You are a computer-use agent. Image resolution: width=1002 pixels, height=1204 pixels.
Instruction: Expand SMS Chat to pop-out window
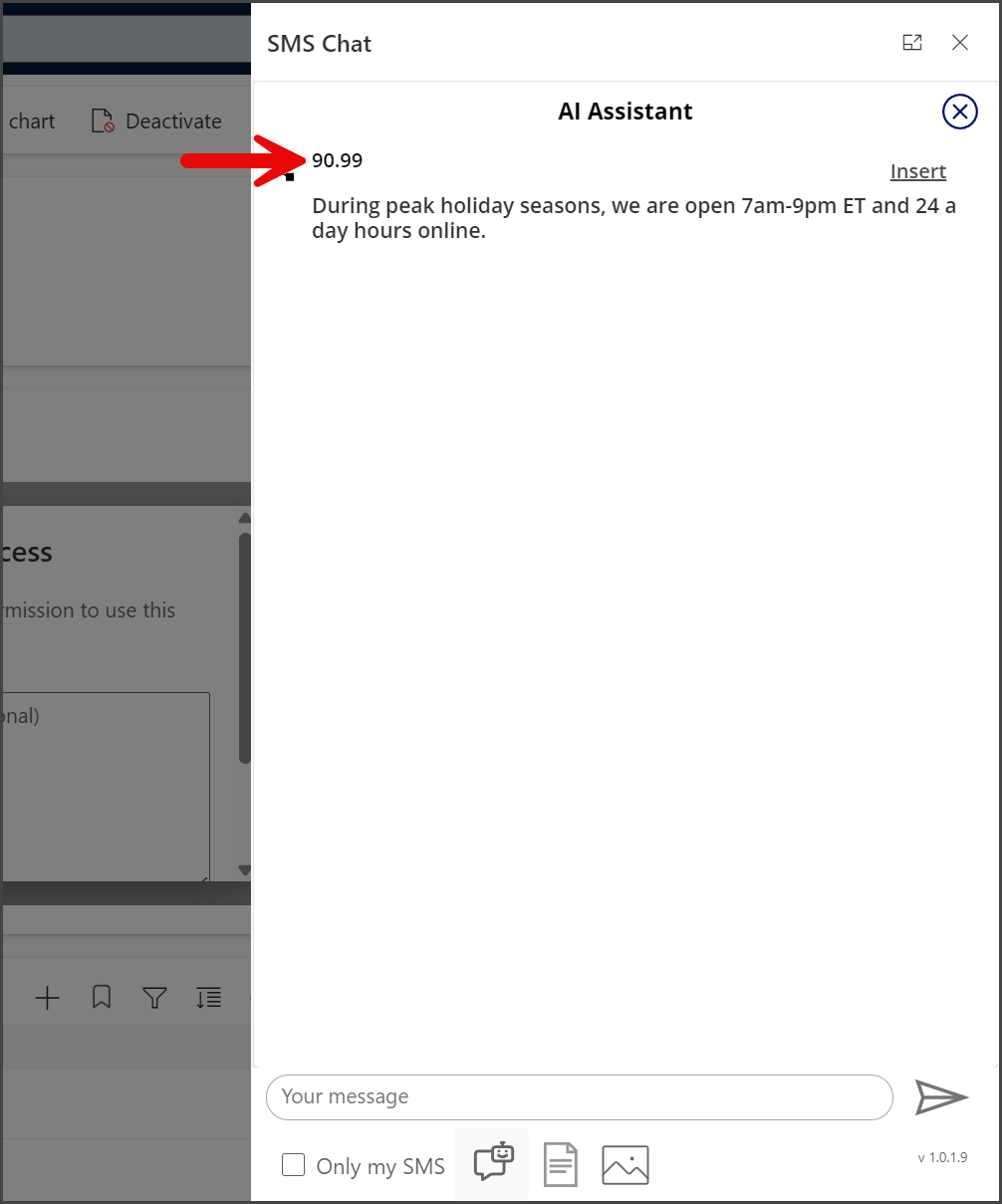click(x=912, y=43)
